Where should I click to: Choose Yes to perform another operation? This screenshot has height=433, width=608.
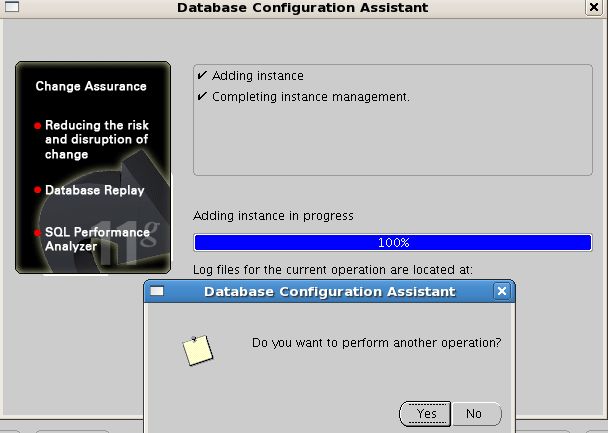[x=425, y=414]
